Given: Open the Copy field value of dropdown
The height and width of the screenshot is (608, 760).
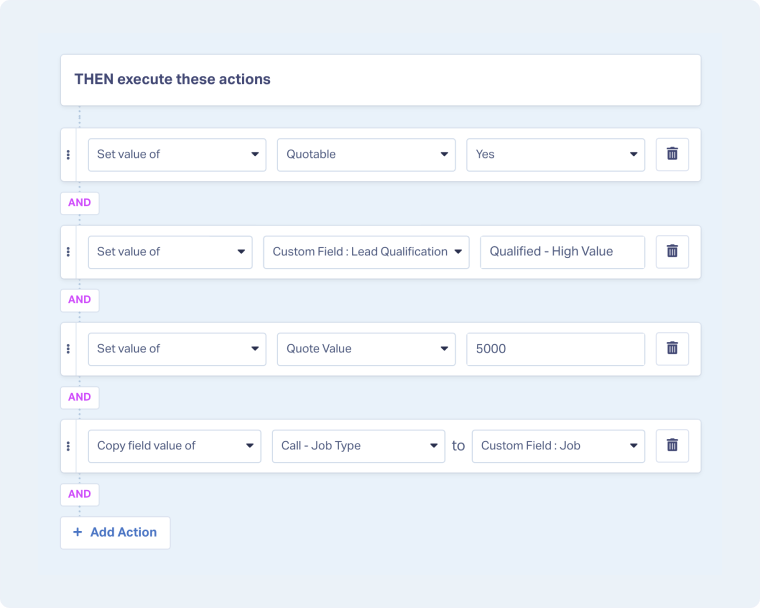Looking at the screenshot, I should pos(174,445).
